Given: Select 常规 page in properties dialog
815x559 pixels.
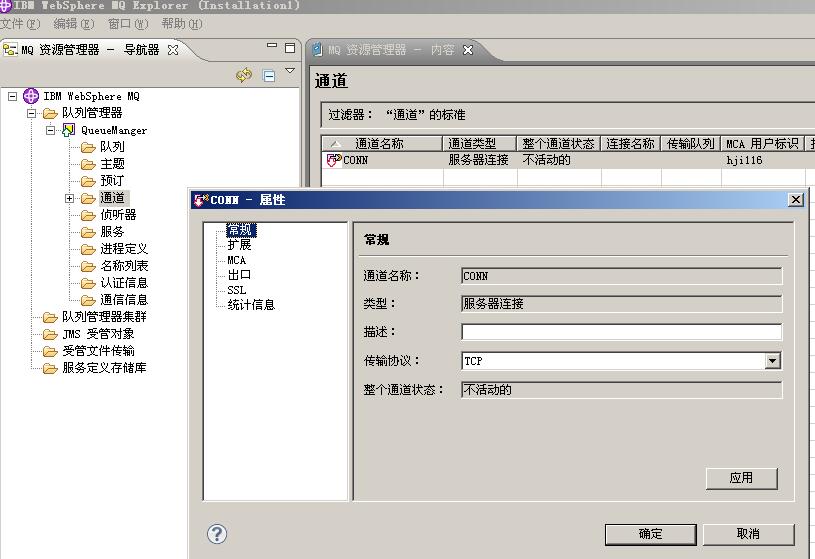Looking at the screenshot, I should (239, 229).
